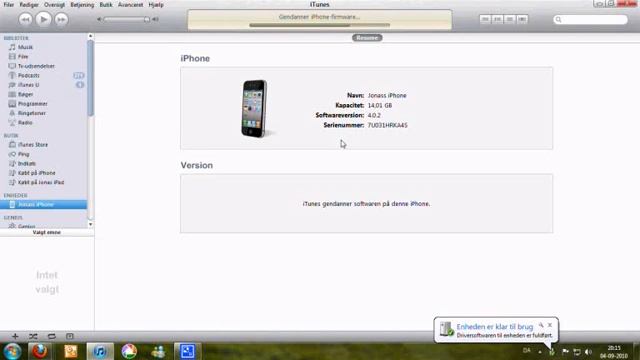Open the colorful pinwheel taskbar app
Viewport: 640px width, 360px height.
pos(129,351)
